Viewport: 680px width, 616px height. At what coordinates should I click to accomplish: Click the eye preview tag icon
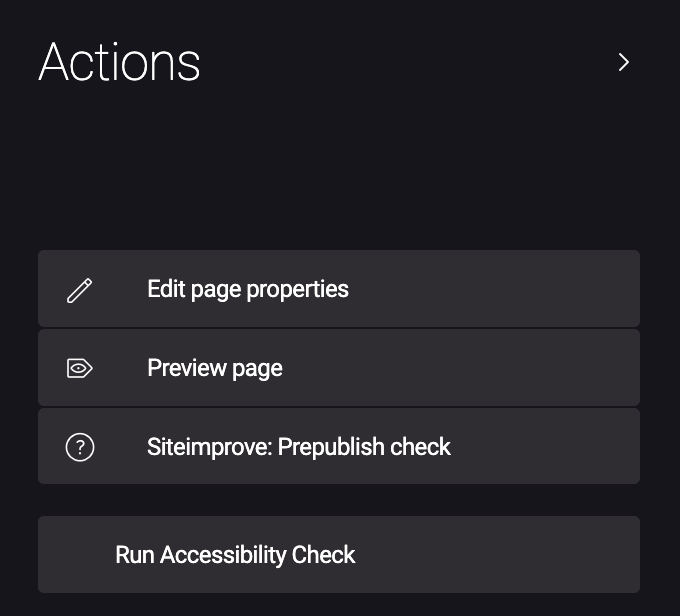(x=79, y=368)
